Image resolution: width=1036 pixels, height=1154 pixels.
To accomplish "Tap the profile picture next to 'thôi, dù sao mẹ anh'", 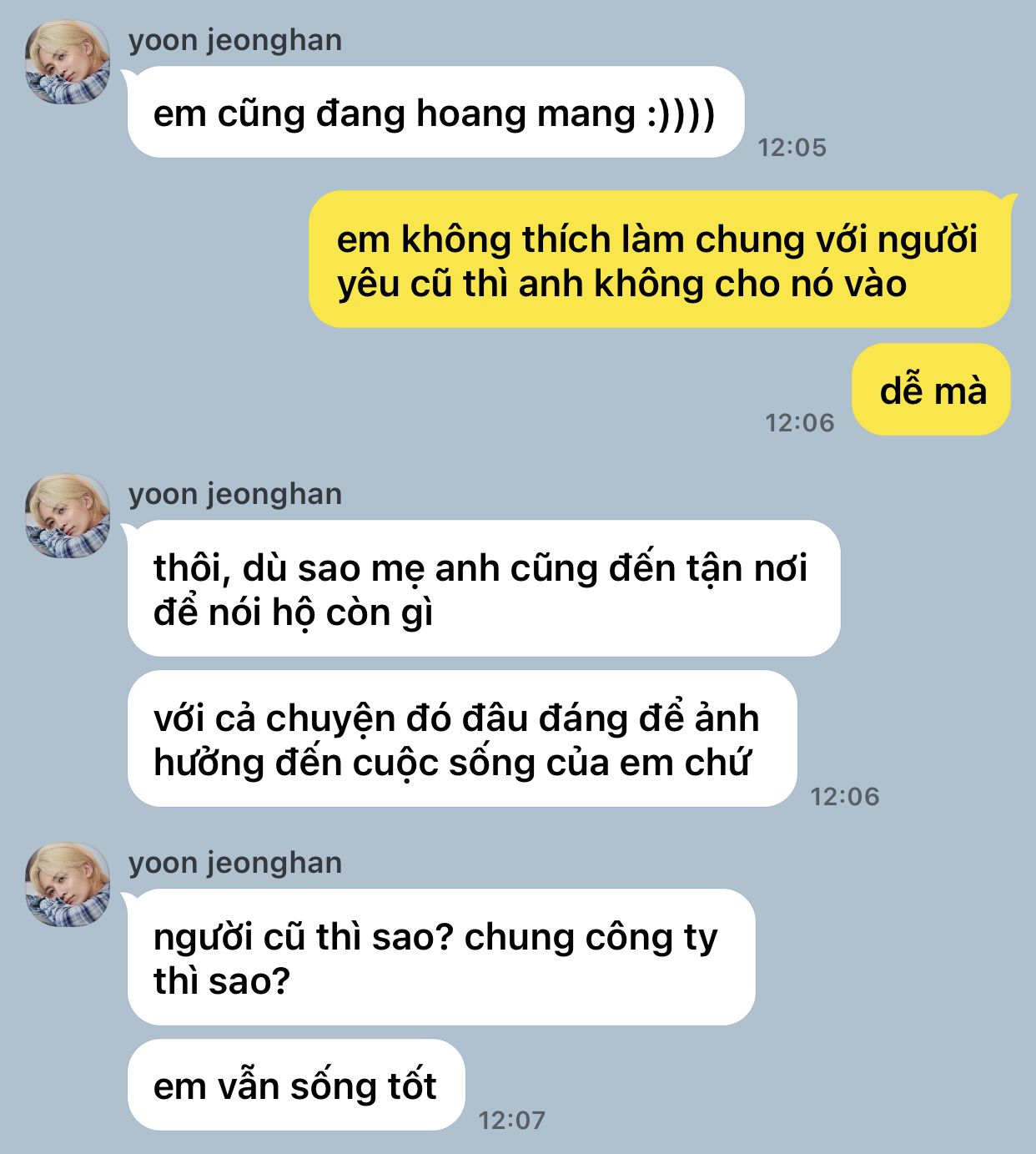I will click(x=68, y=517).
